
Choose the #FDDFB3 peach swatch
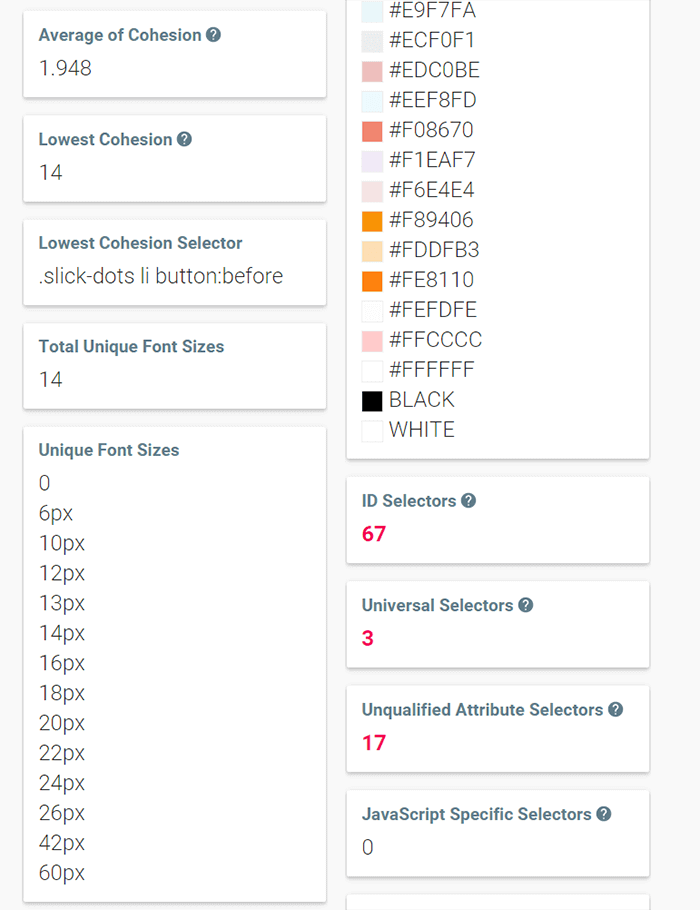tap(372, 251)
